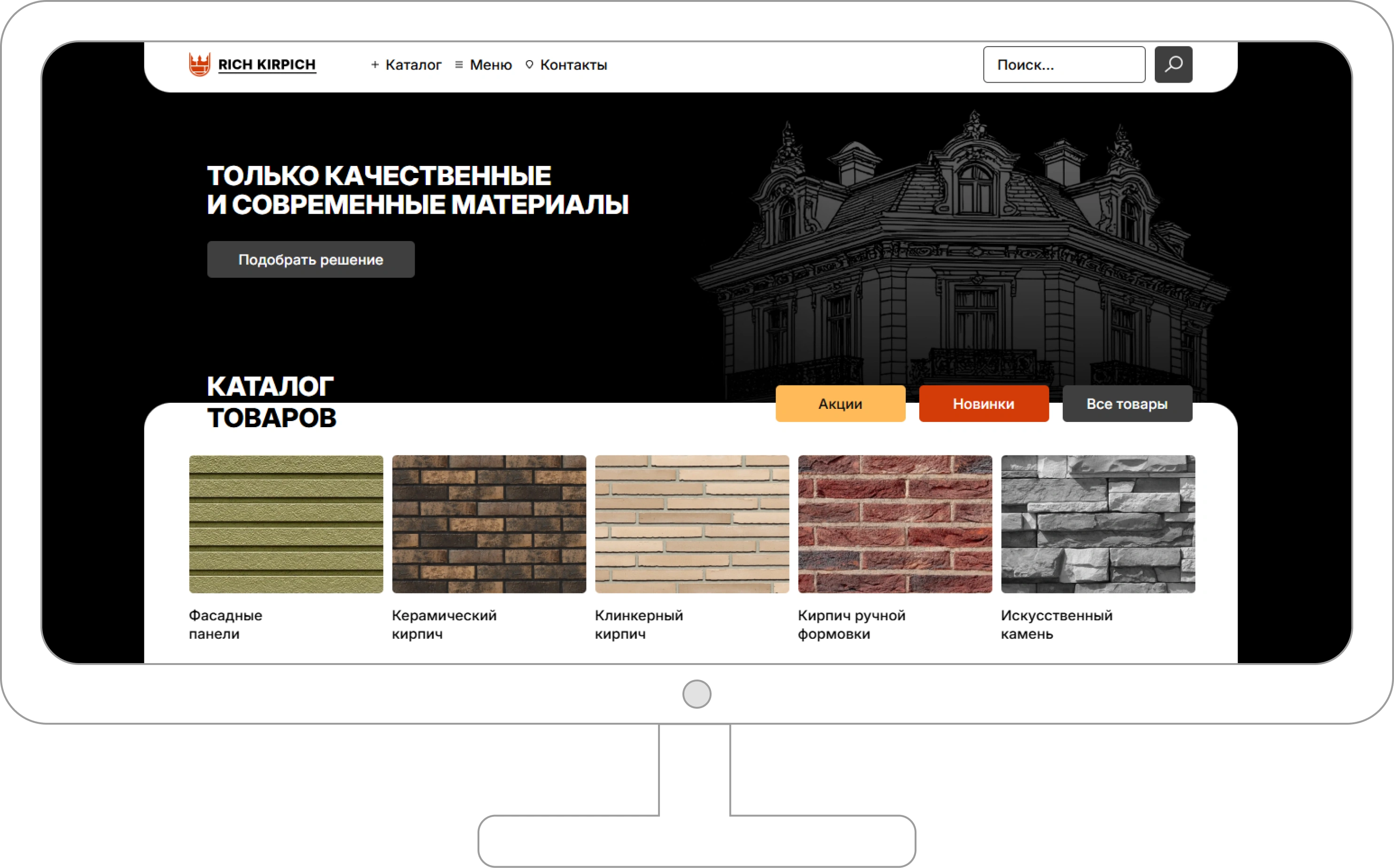The image size is (1394, 868).
Task: Click the plus icon beside Каталог
Action: point(375,65)
